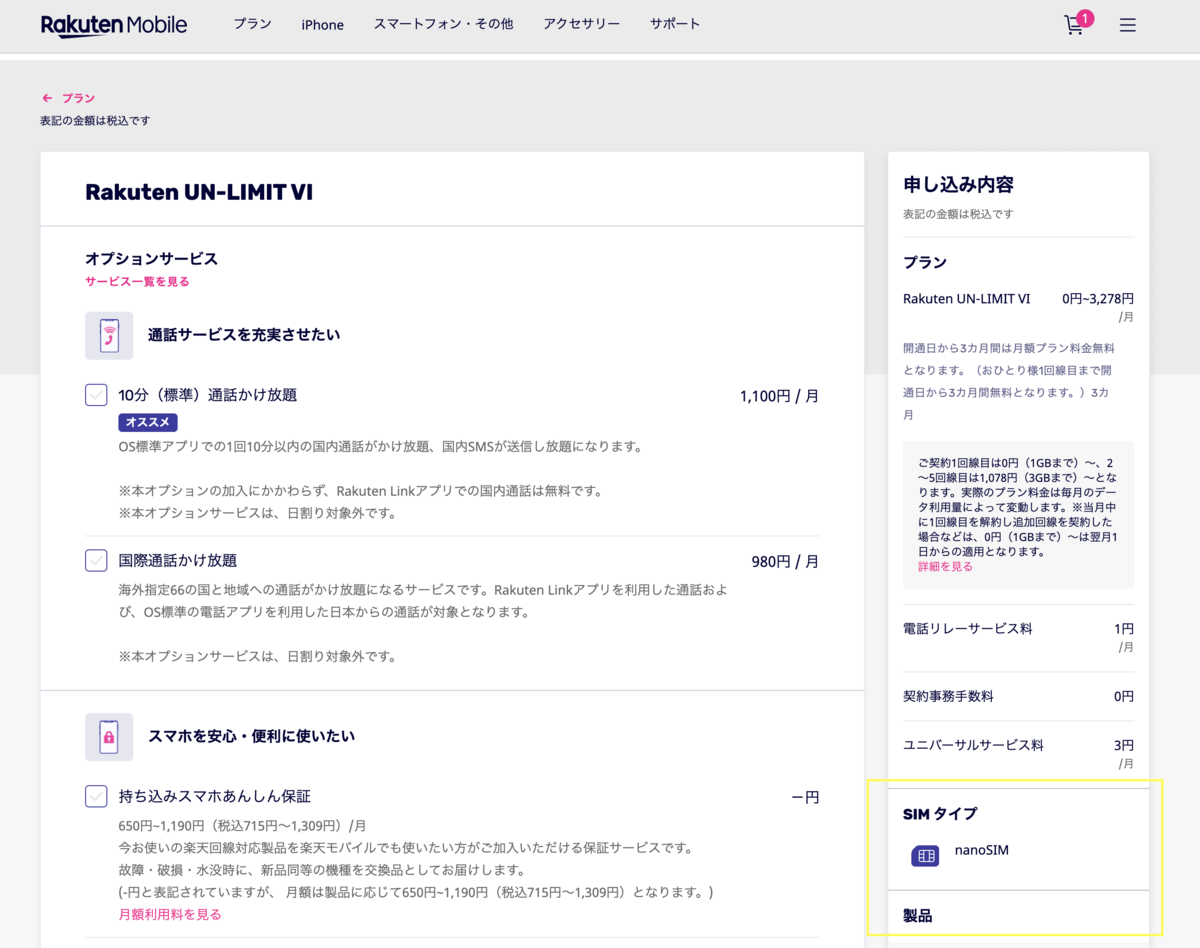Enable 持ち込みスマホあんしん保証 warranty option
The width and height of the screenshot is (1200, 948).
(x=95, y=796)
